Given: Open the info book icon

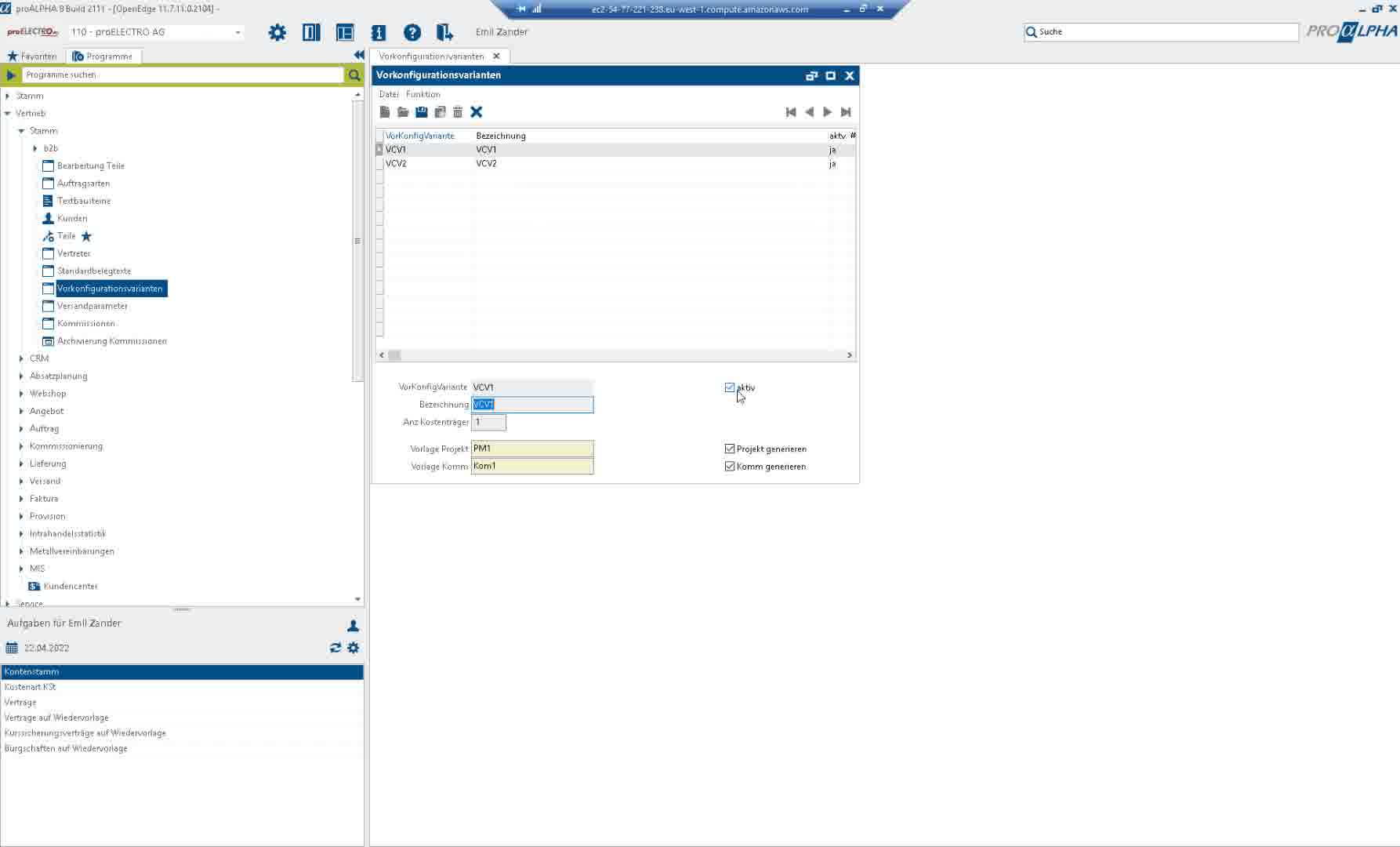Looking at the screenshot, I should [379, 32].
